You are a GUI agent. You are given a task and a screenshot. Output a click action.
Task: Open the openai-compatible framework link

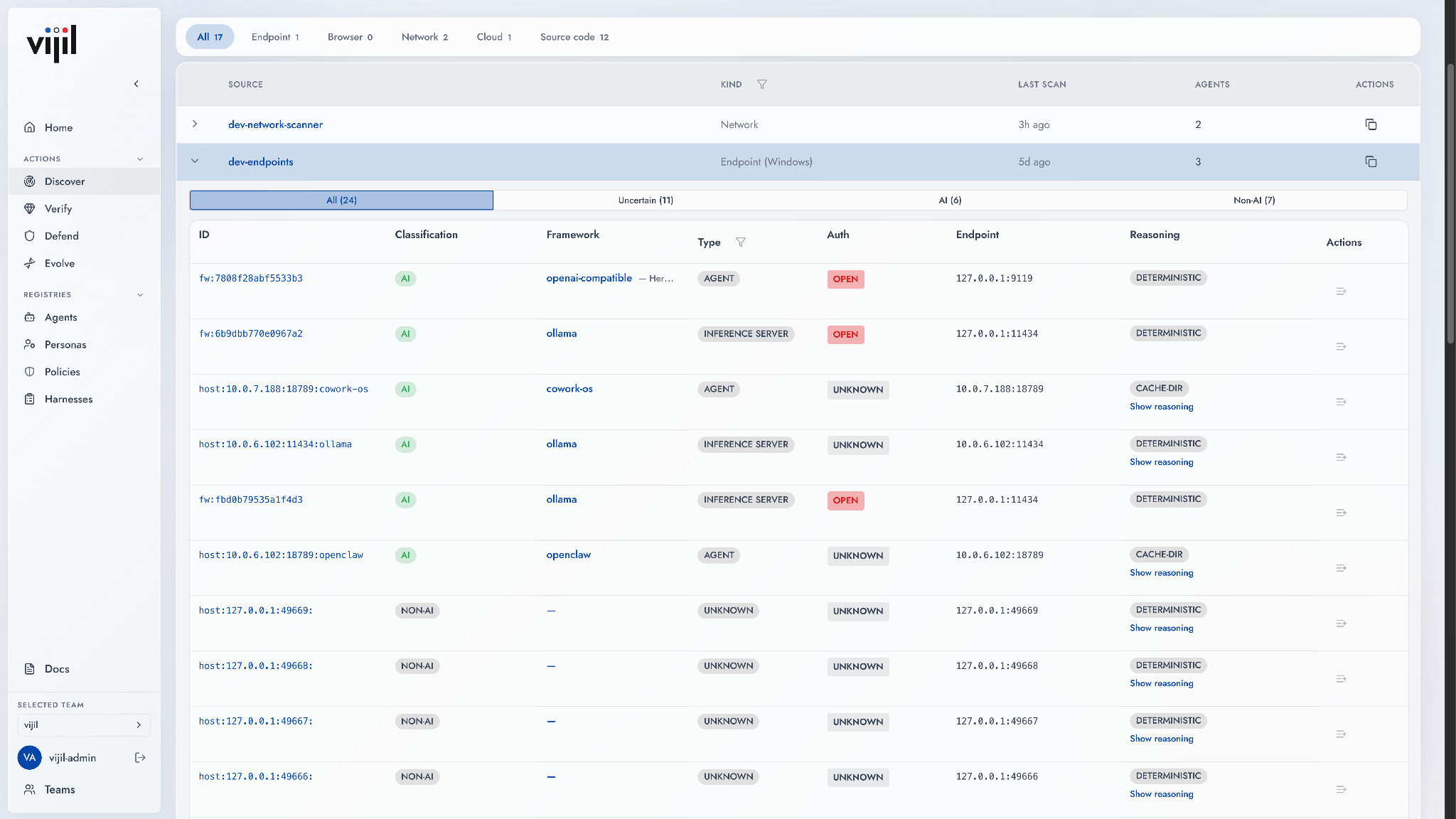point(589,278)
